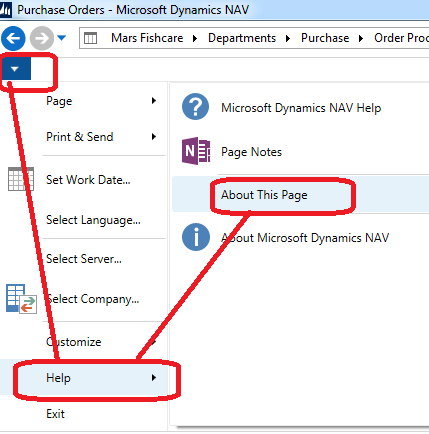Click the Dynamics NAV application logo icon
This screenshot has width=429, height=434.
(6, 10)
